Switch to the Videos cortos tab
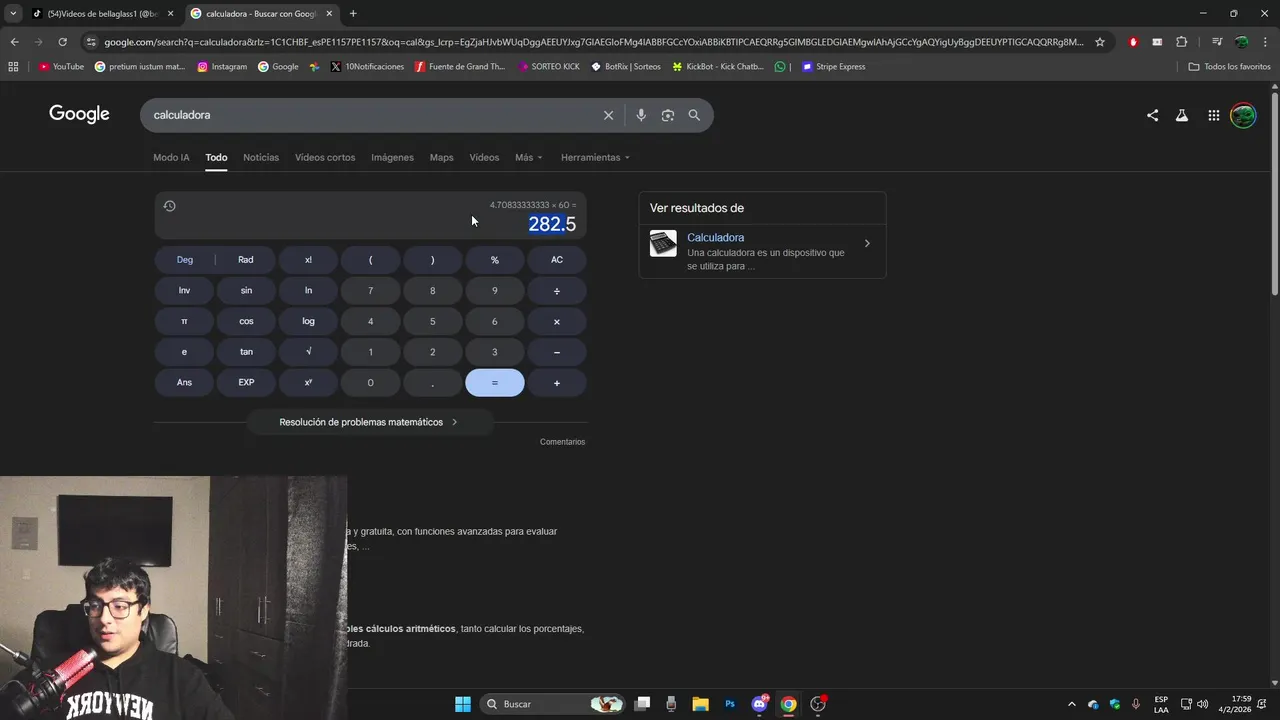The image size is (1280, 720). [x=325, y=158]
